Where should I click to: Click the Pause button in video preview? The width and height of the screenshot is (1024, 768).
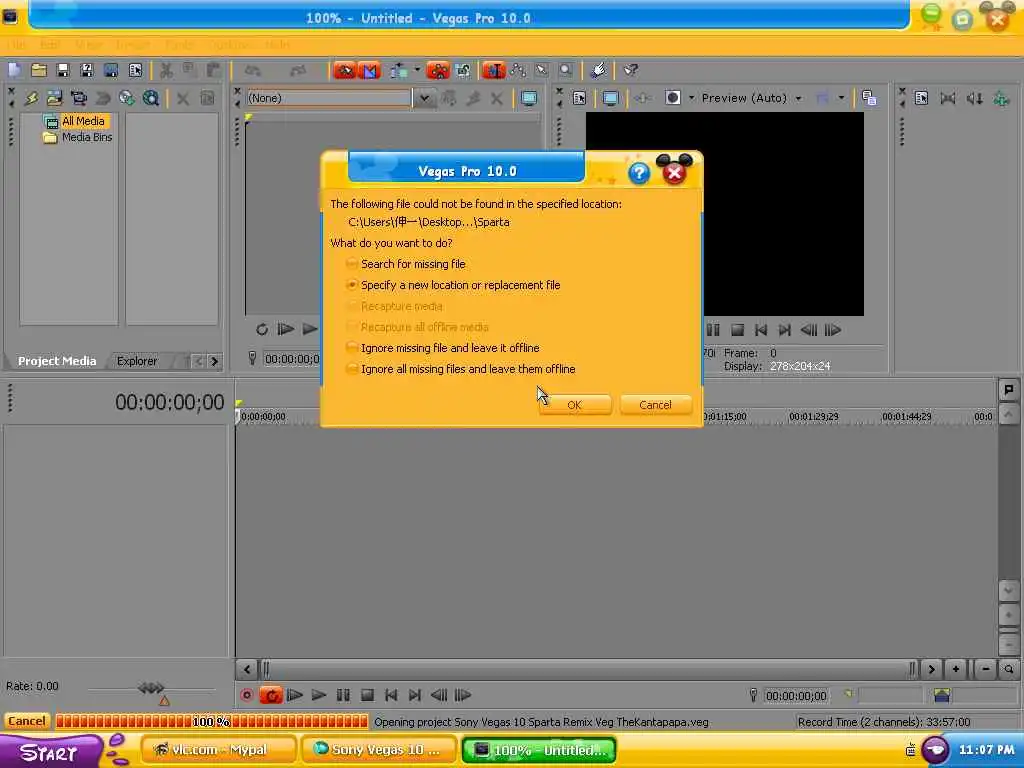(713, 330)
